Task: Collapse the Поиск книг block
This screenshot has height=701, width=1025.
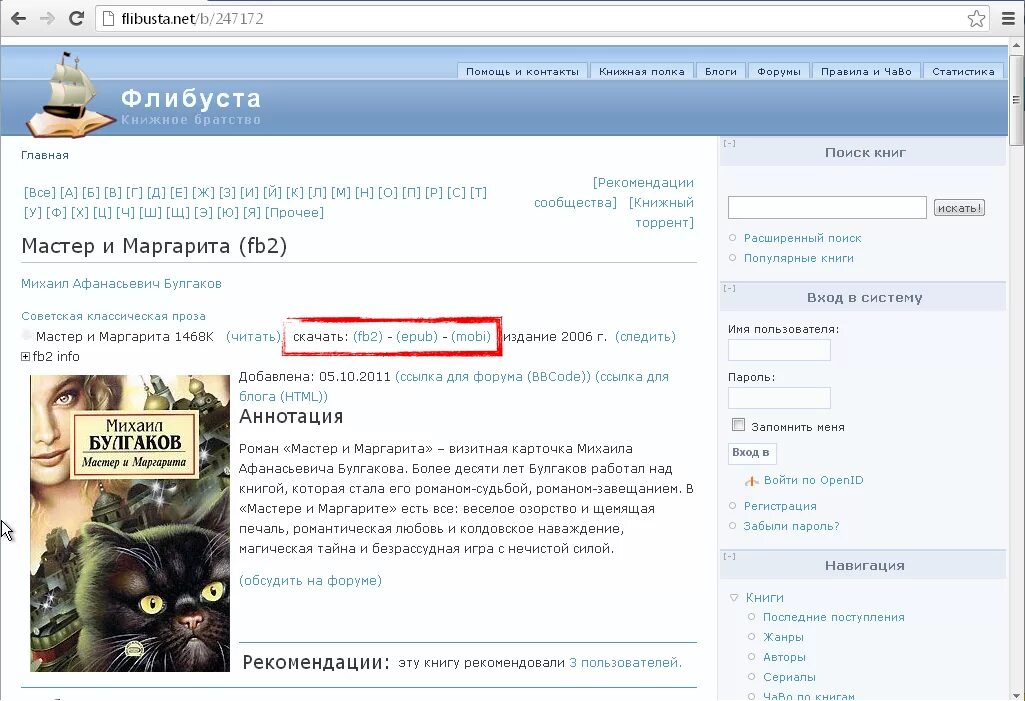Action: tap(730, 143)
